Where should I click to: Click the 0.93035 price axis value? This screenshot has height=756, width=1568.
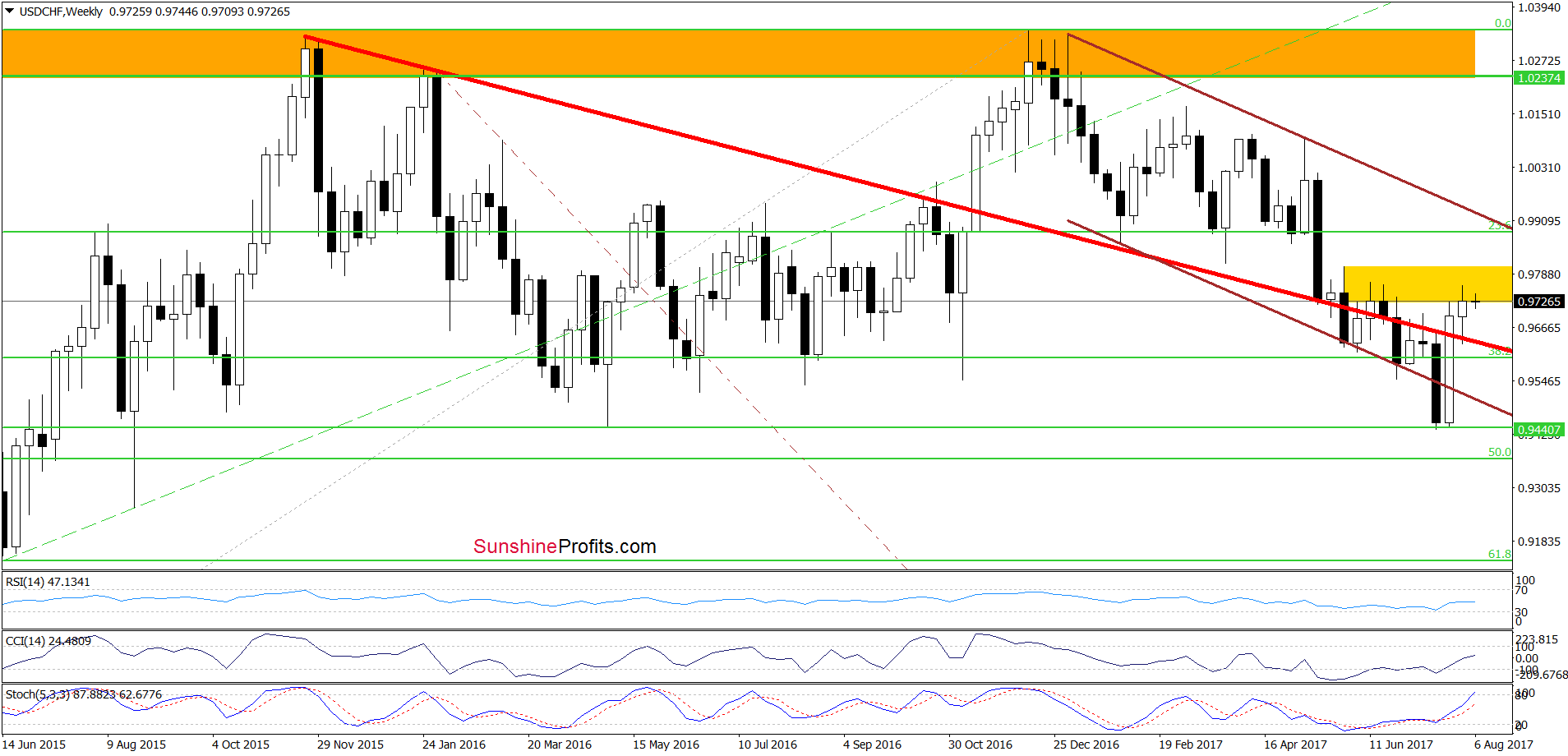pos(1538,488)
